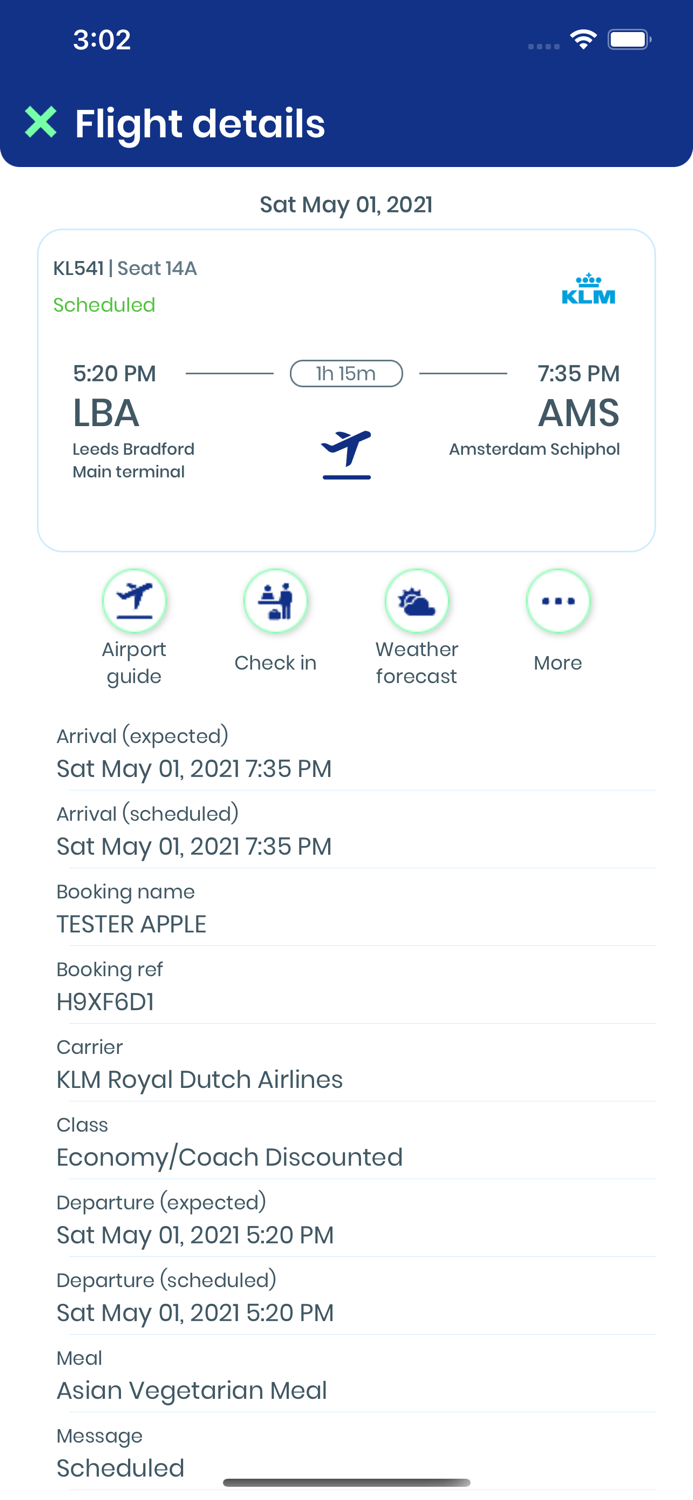Select the Asian Vegetarian Meal row

pos(355,1376)
